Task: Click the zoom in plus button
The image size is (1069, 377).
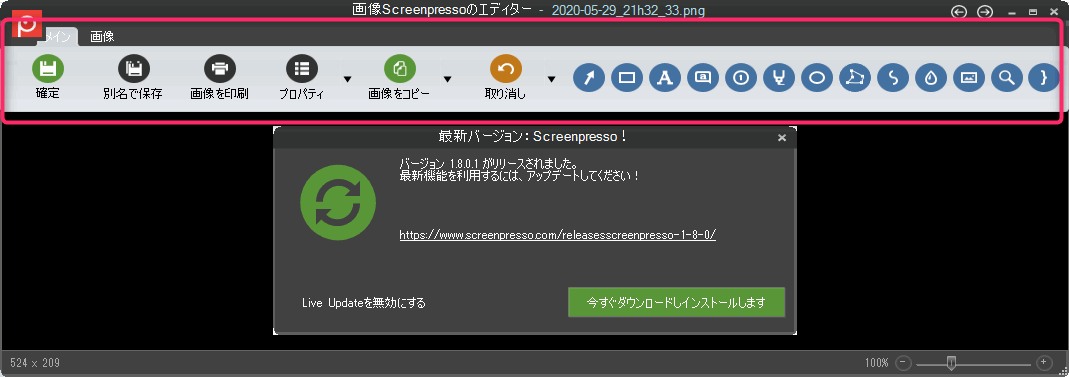Action: 1044,362
